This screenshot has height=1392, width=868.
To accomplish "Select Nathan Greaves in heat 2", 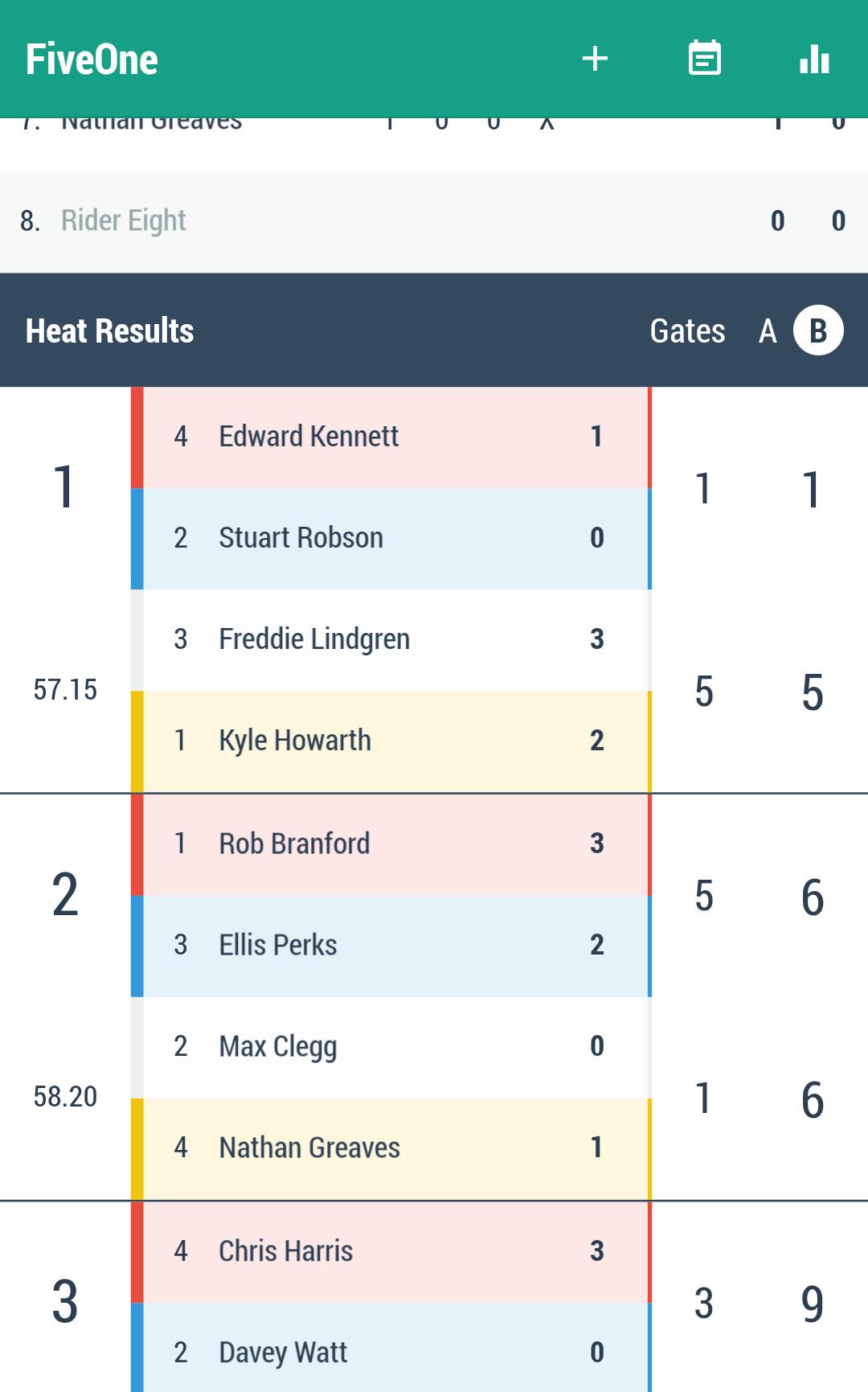I will [x=391, y=1148].
